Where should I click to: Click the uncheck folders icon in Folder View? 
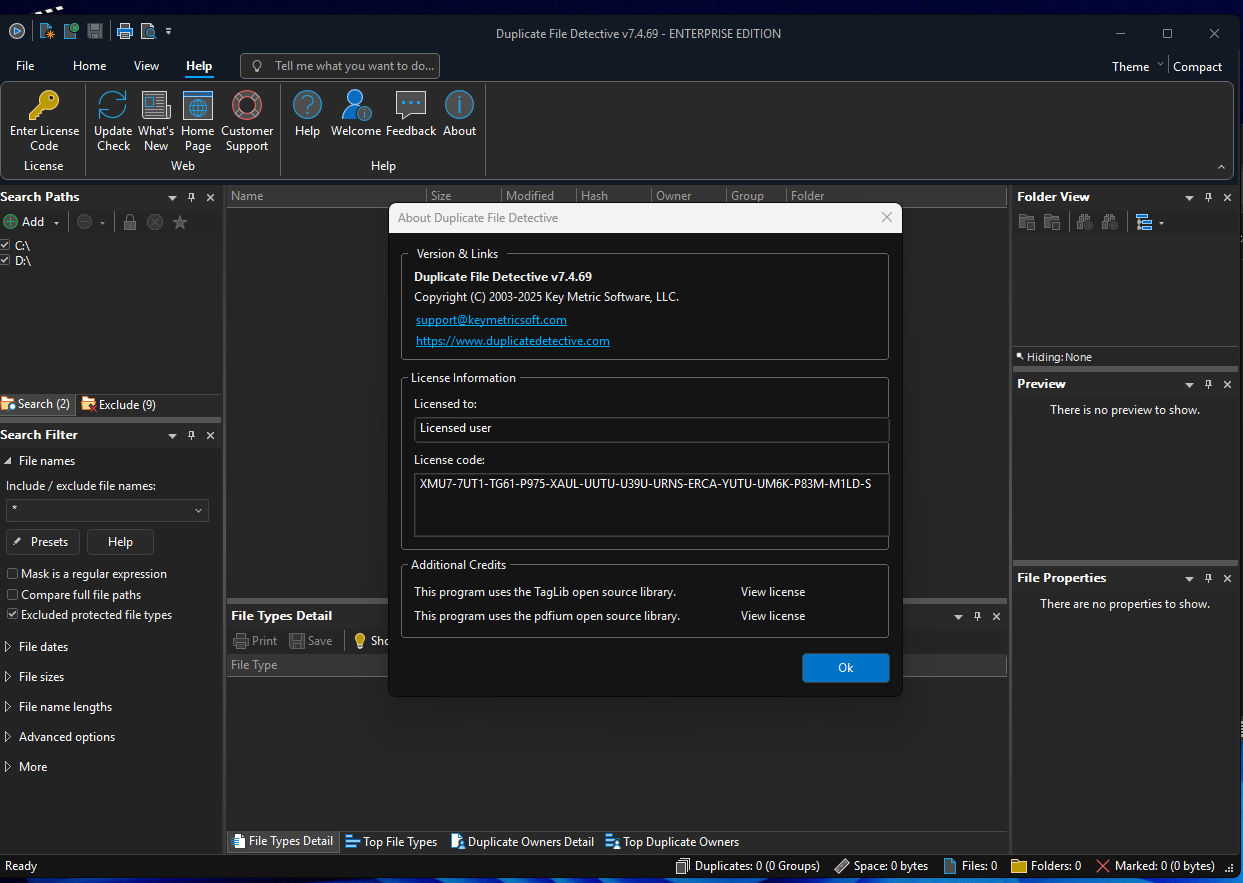coord(1051,222)
